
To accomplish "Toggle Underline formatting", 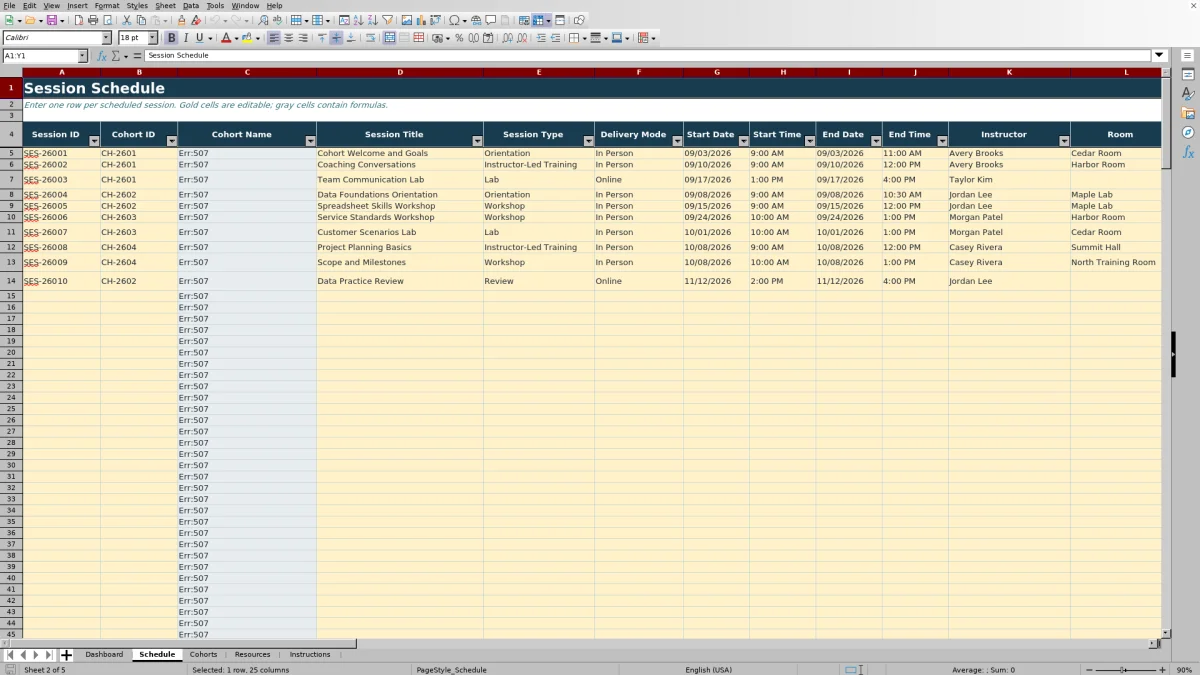I will pyautogui.click(x=199, y=38).
